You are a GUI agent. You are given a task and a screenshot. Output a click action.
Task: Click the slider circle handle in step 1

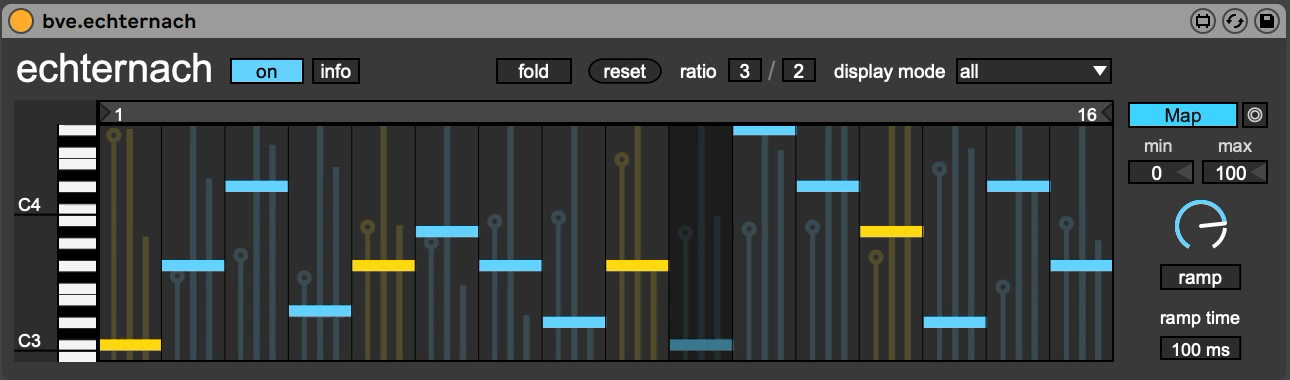click(113, 135)
